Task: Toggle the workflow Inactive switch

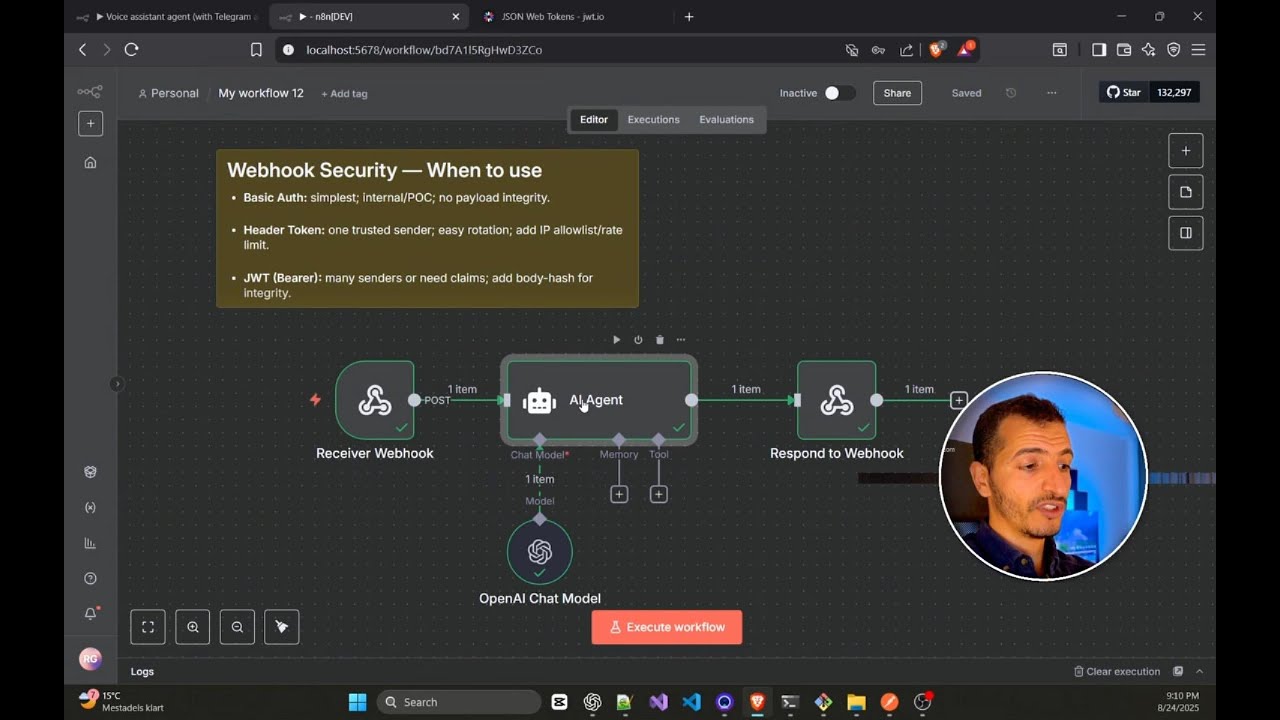Action: [839, 93]
